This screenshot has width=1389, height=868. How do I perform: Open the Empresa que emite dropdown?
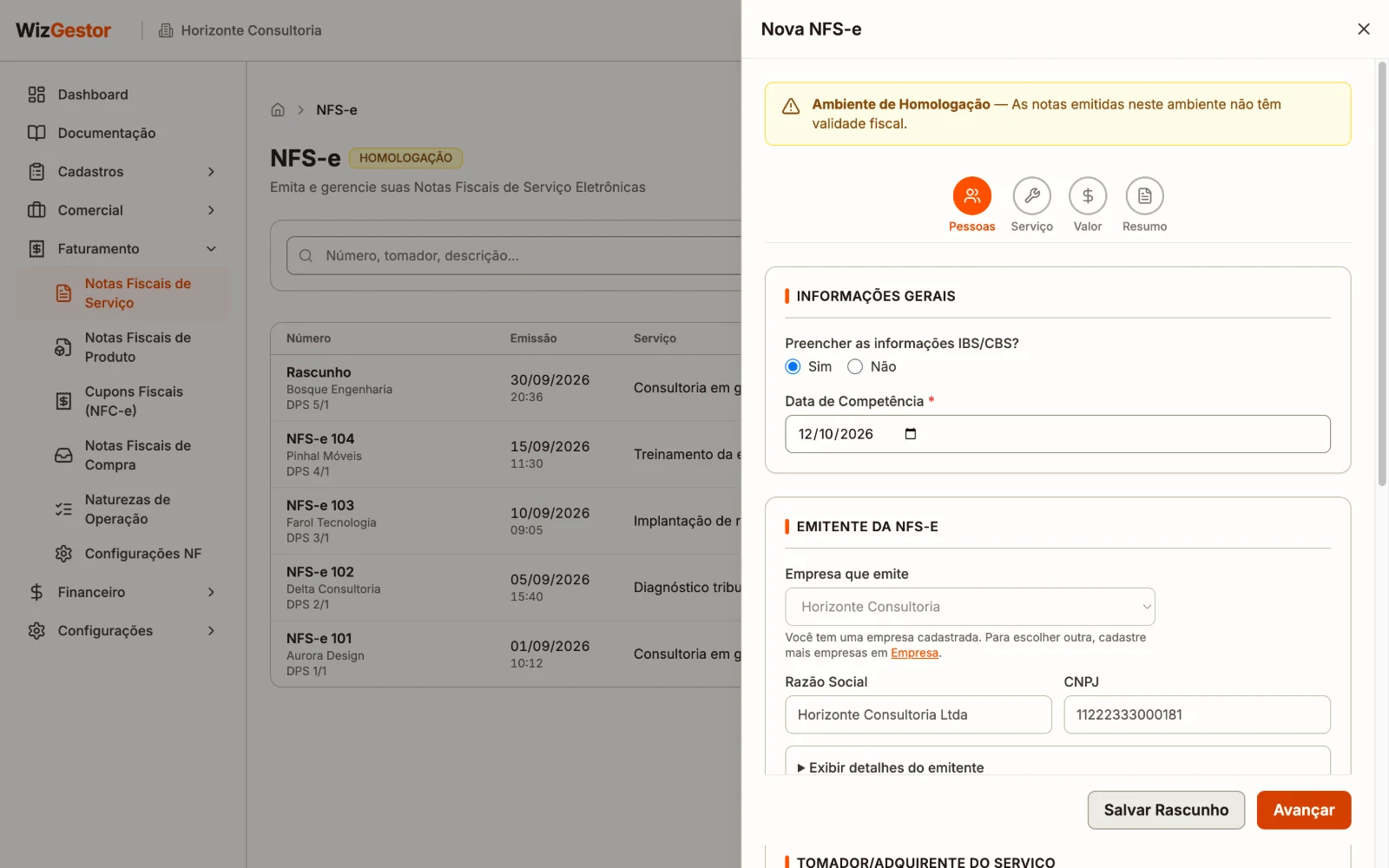970,607
